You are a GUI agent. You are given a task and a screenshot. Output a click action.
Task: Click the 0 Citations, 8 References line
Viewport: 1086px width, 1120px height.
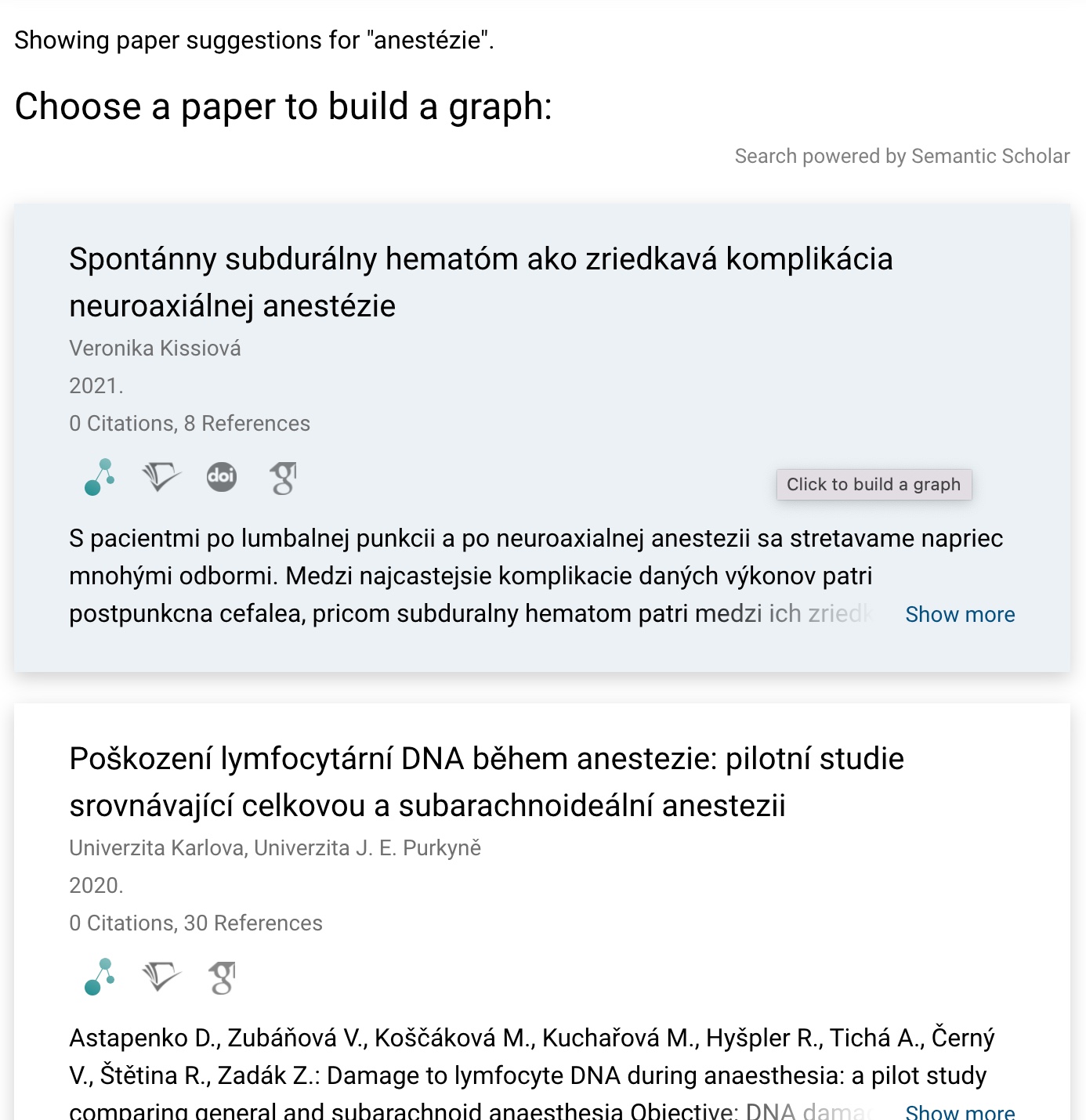click(x=190, y=424)
